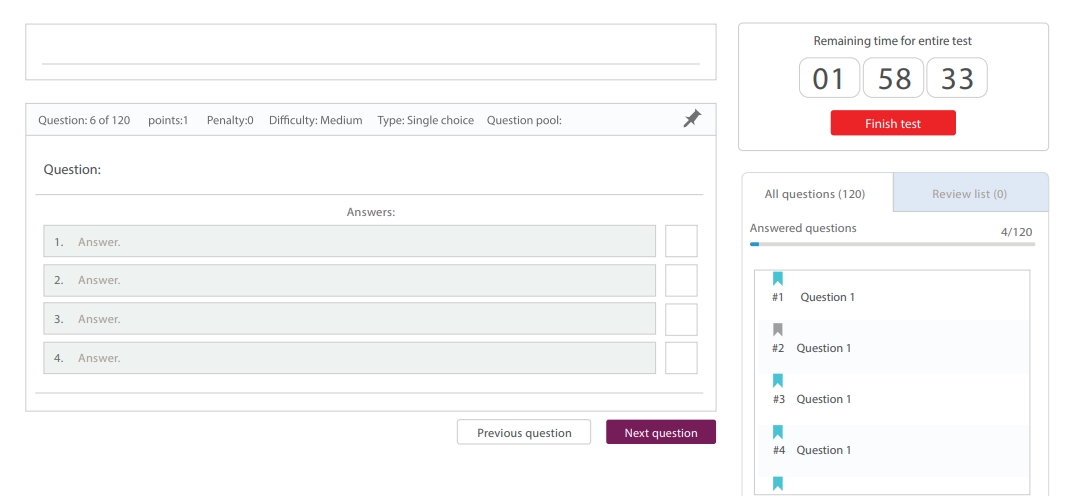Click the minutes box showing 58
Image resolution: width=1081 pixels, height=496 pixels.
(893, 78)
